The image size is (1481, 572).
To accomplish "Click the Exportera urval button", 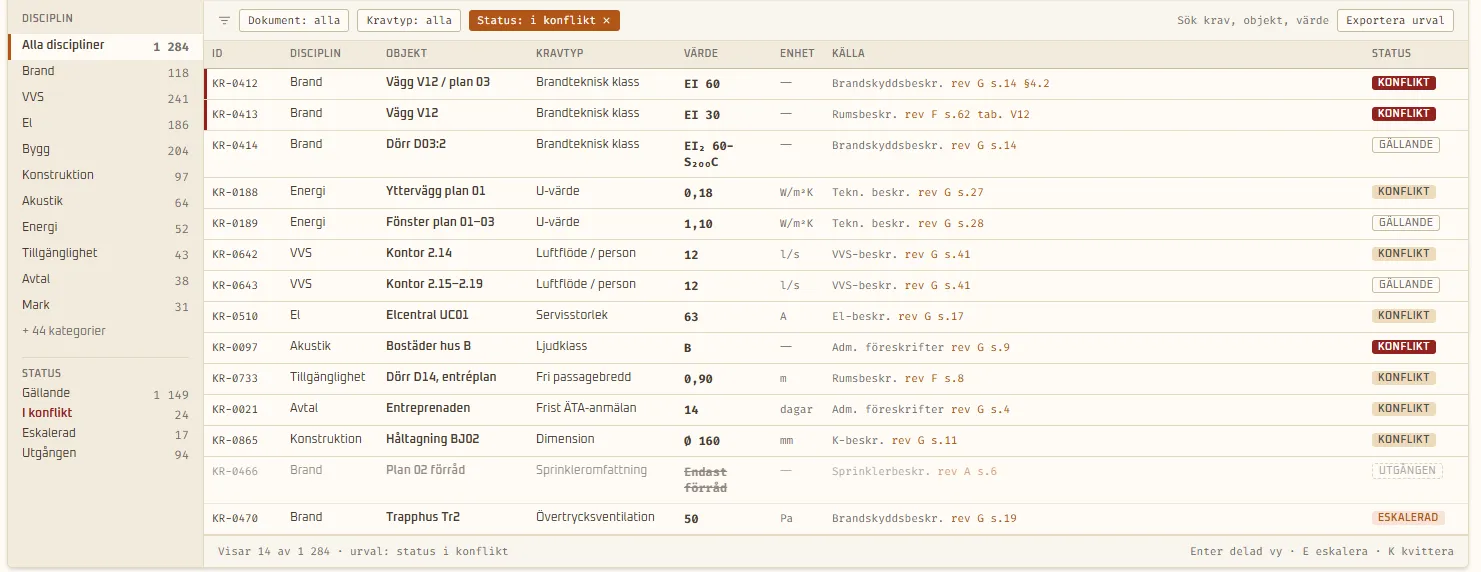I will (x=1395, y=20).
